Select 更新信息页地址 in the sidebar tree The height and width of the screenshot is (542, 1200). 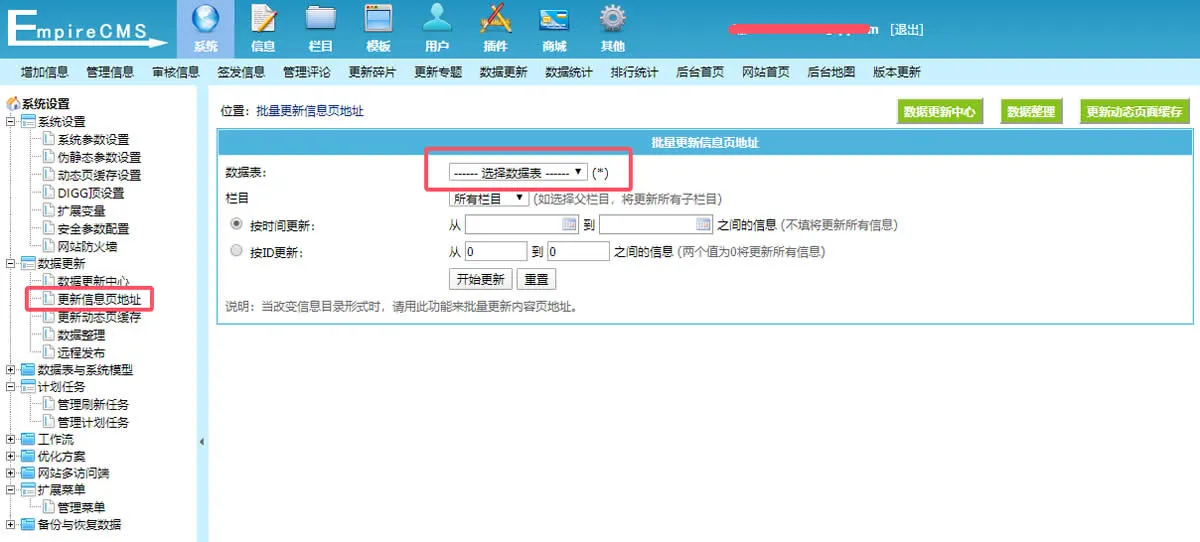tap(99, 299)
